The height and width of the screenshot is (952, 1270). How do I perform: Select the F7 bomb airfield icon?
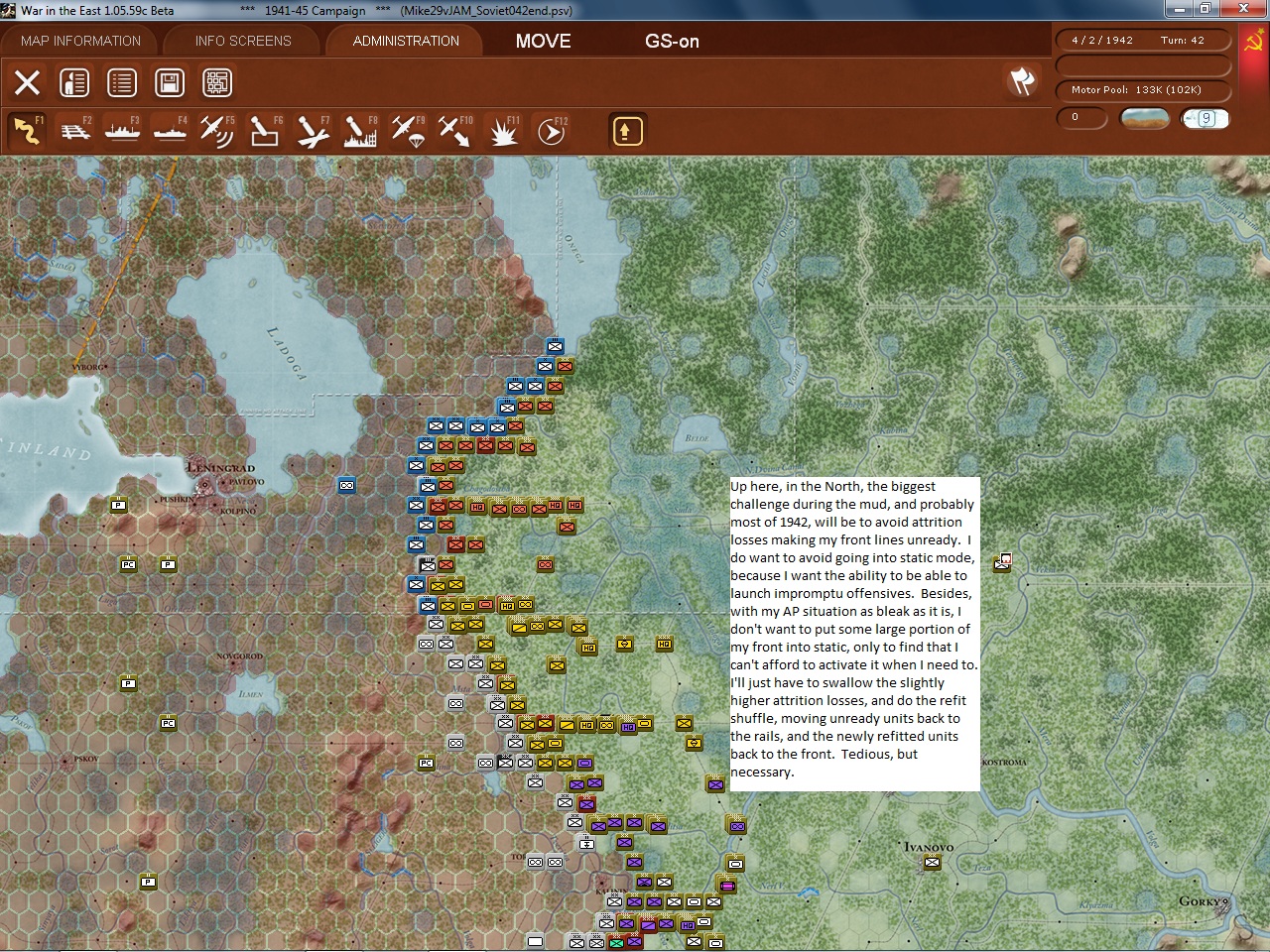click(313, 130)
